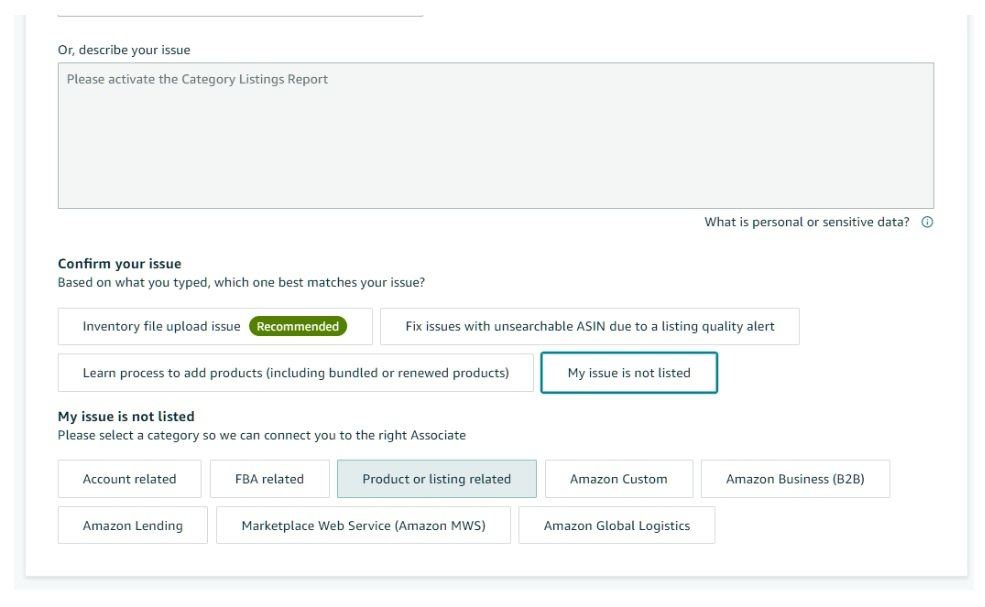The width and height of the screenshot is (985, 607).
Task: Click the info icon beside sensitive data question
Action: click(x=927, y=222)
